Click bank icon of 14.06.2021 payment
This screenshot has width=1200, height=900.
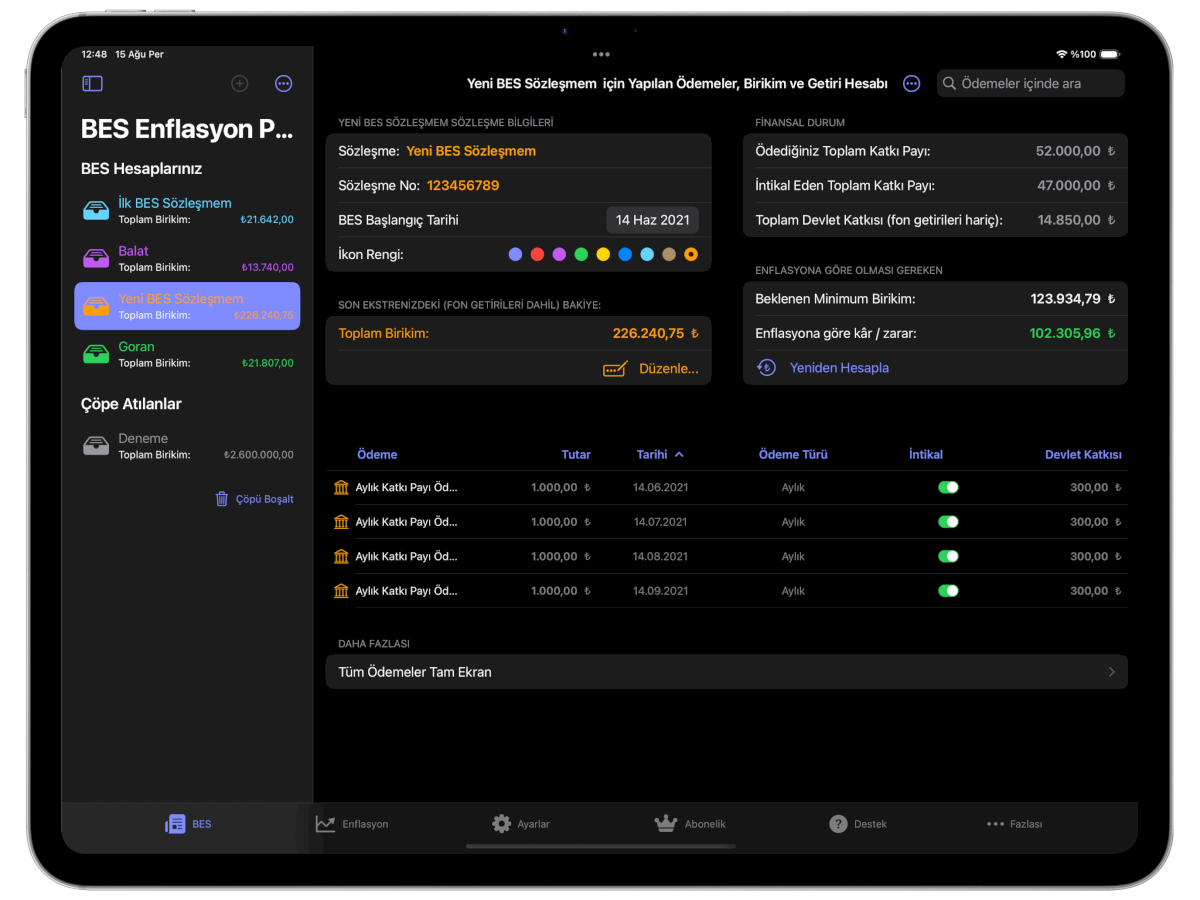342,488
